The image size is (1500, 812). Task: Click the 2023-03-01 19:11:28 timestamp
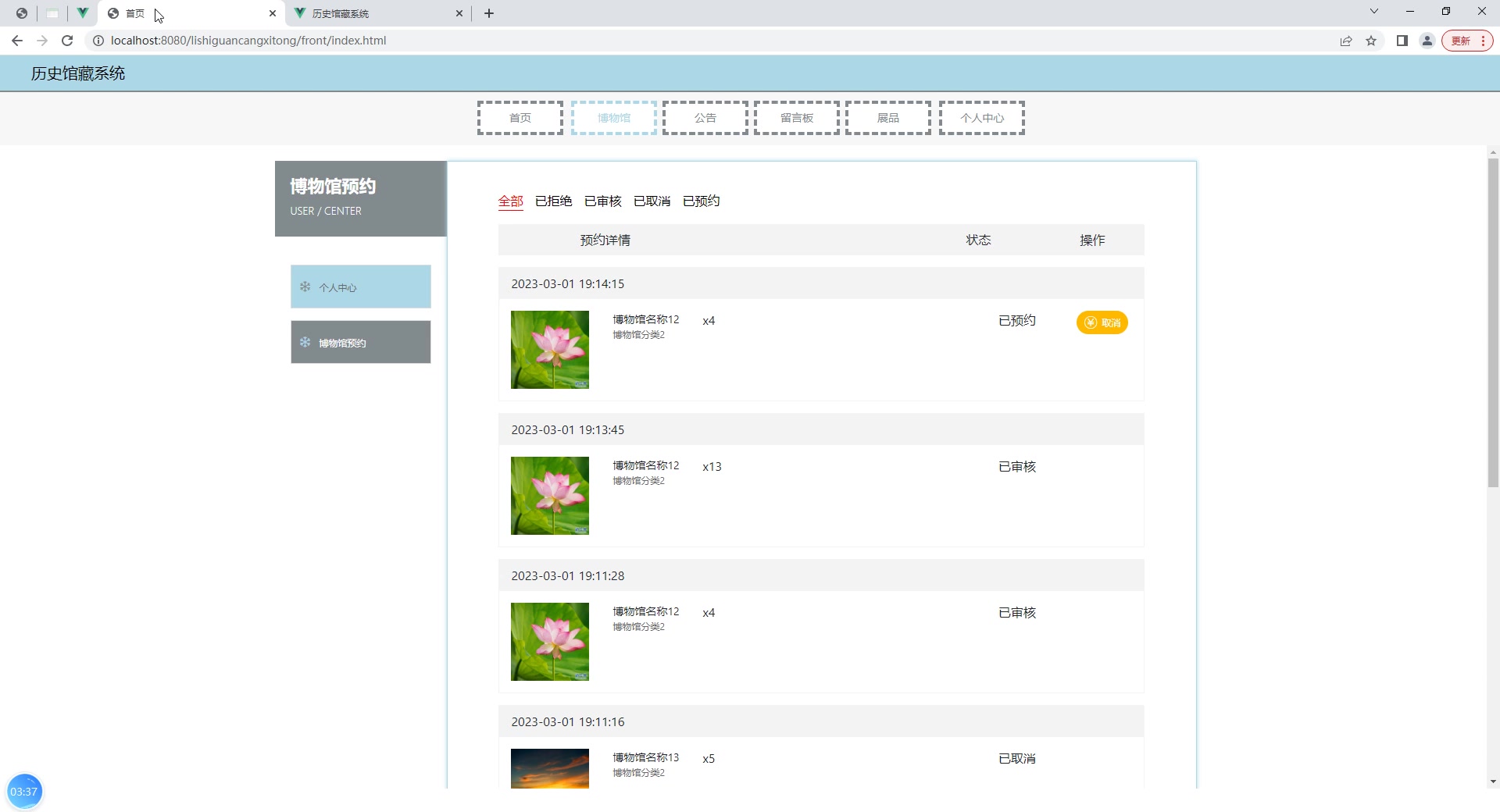tap(568, 576)
